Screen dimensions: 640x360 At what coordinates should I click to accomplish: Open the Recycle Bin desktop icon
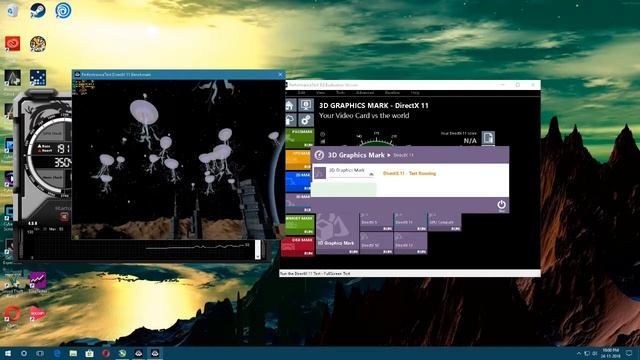click(x=12, y=10)
